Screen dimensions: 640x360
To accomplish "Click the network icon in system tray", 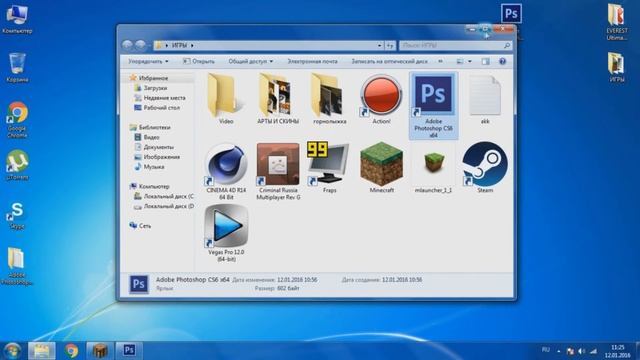I will (x=593, y=351).
